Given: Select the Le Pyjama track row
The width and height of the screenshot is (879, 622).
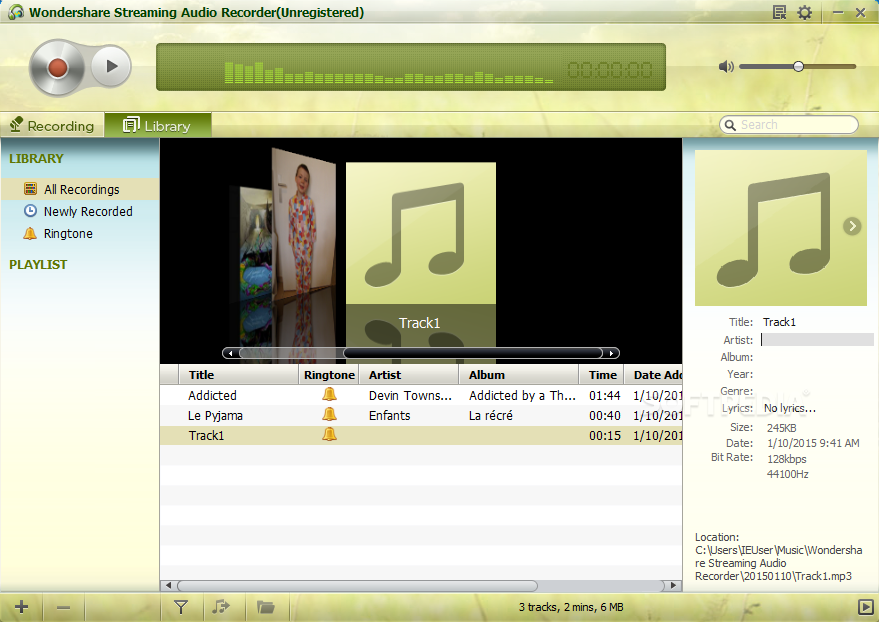Looking at the screenshot, I should tap(421, 416).
